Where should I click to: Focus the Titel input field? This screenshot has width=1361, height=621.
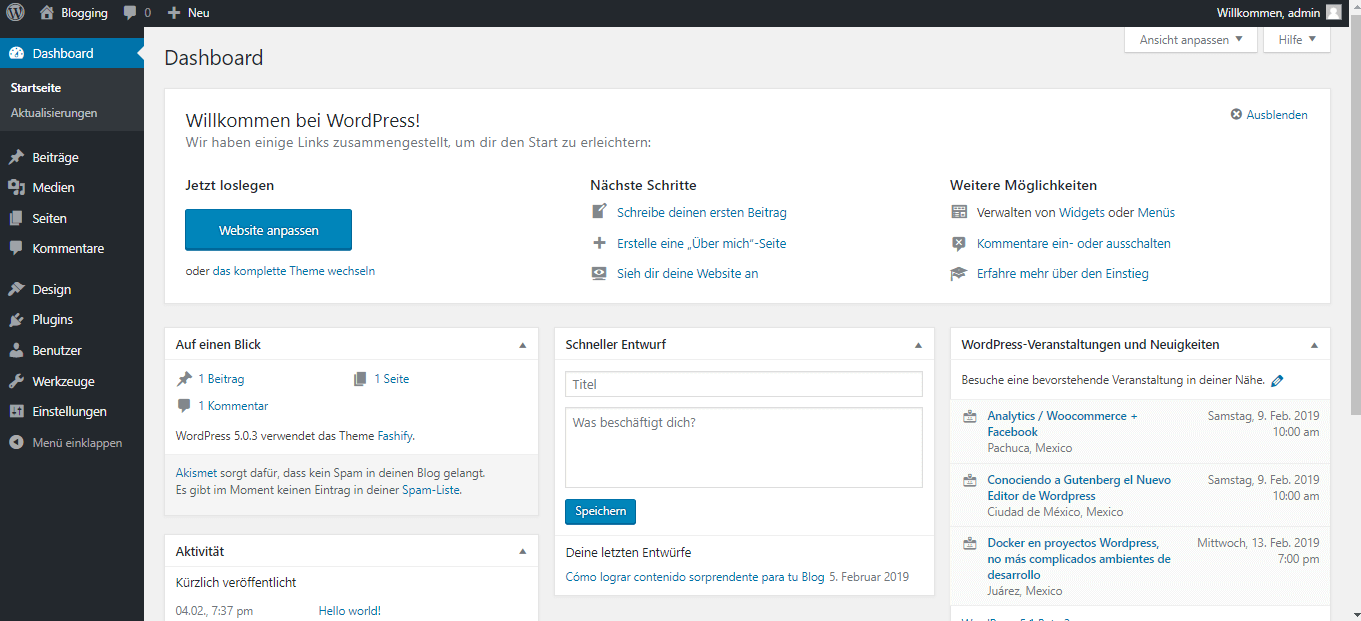coord(744,384)
